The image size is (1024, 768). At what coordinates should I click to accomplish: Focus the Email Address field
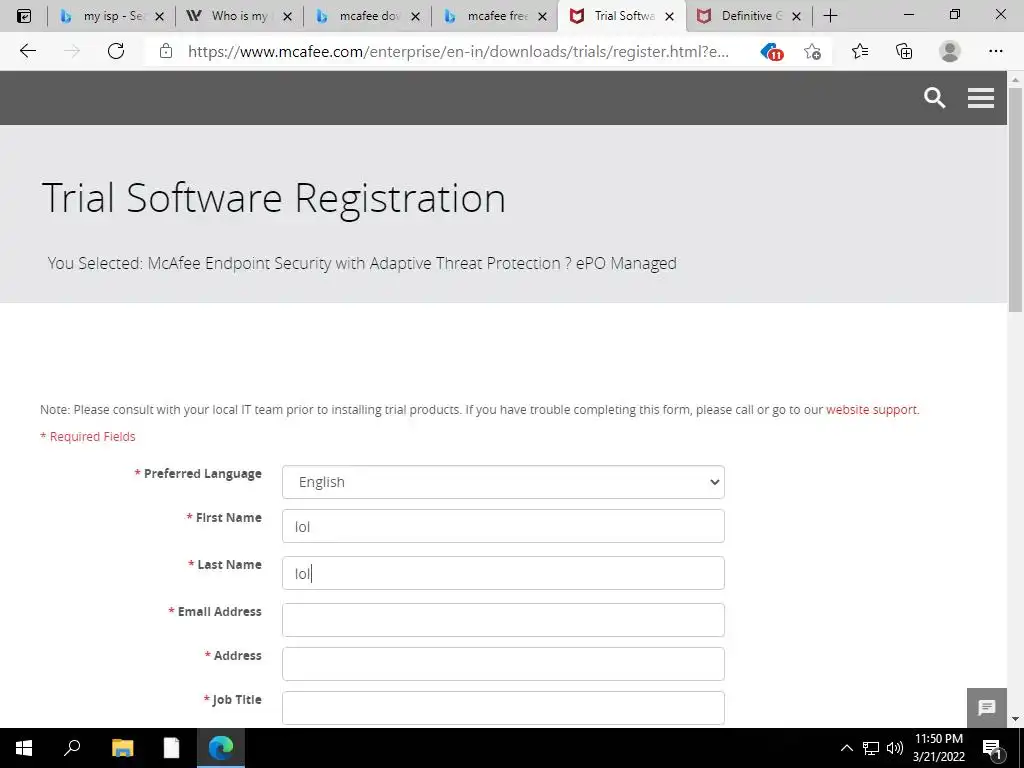503,620
